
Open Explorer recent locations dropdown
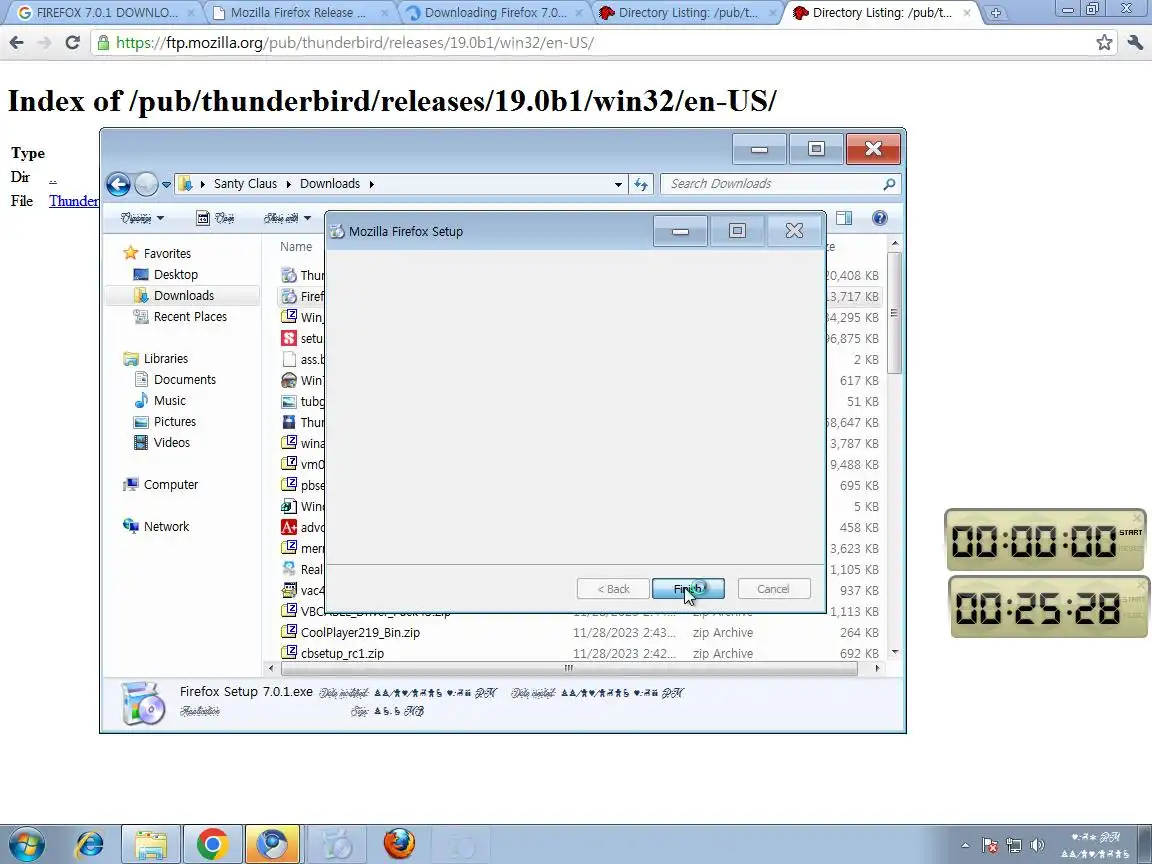(x=167, y=184)
